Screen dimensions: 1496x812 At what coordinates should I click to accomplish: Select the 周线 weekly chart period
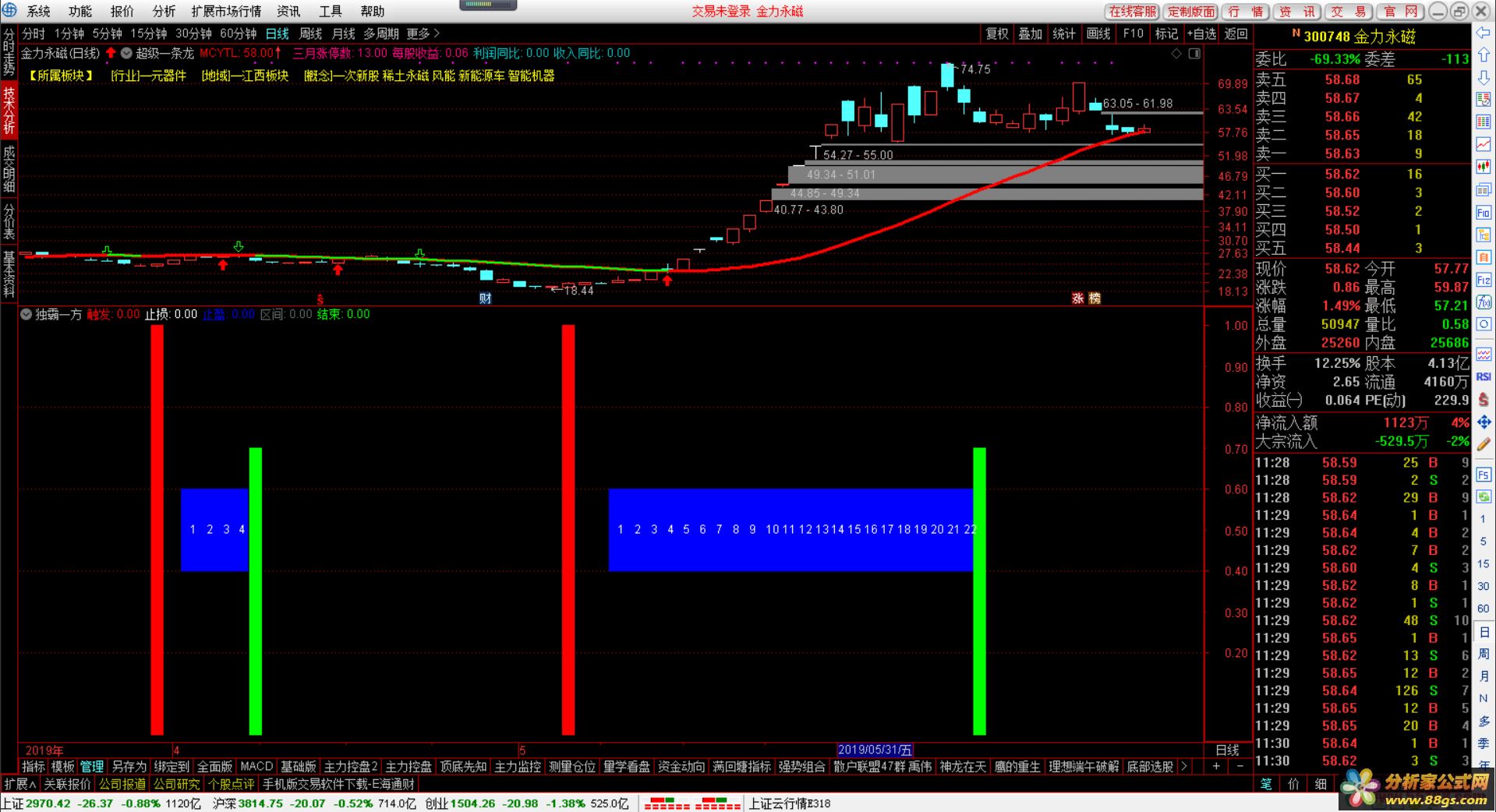pos(310,34)
